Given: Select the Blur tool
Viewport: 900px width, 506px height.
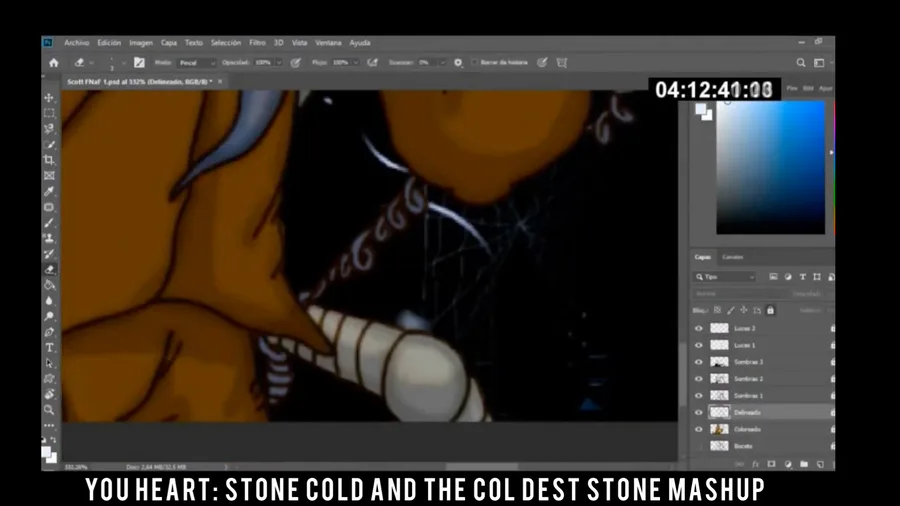Looking at the screenshot, I should (x=49, y=301).
